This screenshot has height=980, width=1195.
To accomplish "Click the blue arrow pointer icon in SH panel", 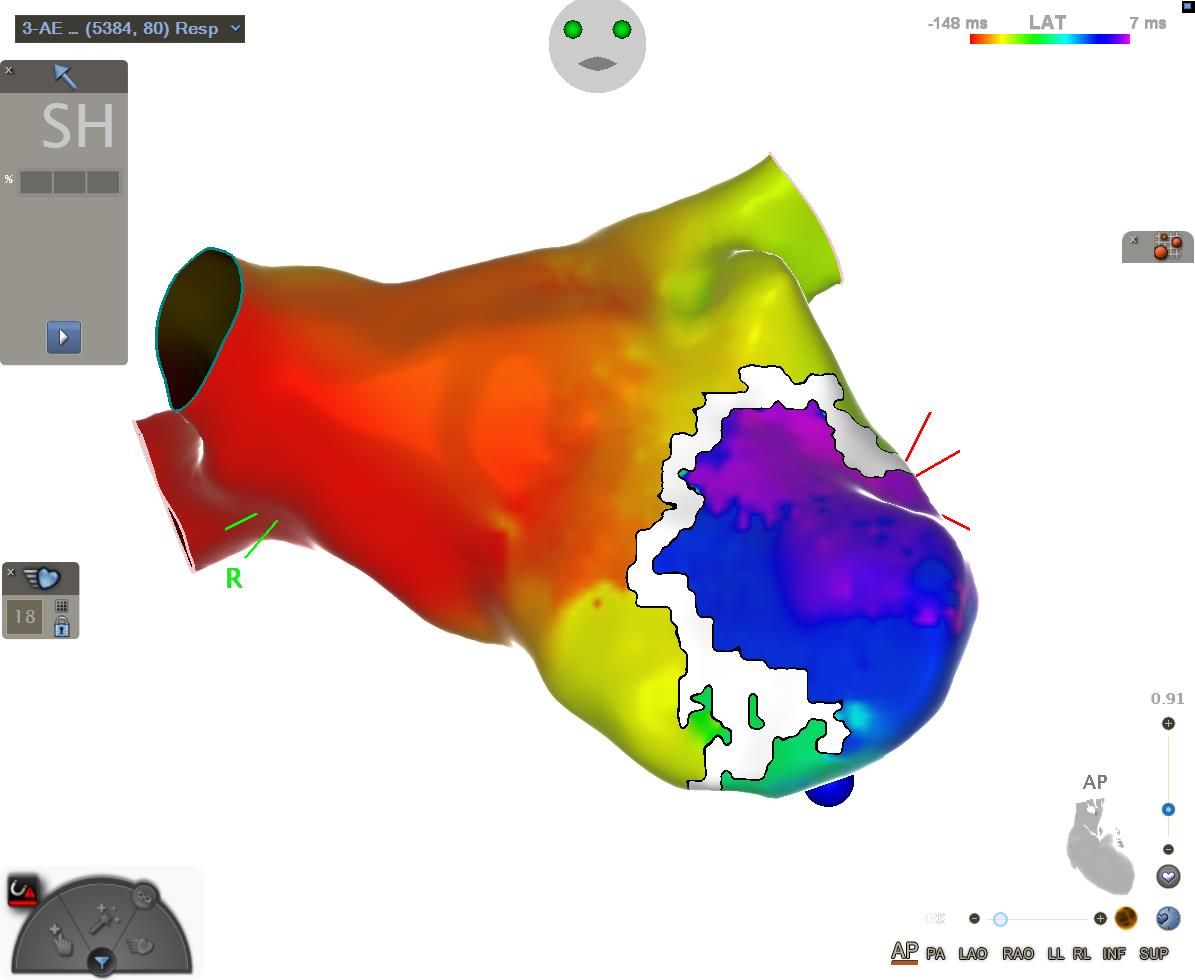I will point(65,76).
